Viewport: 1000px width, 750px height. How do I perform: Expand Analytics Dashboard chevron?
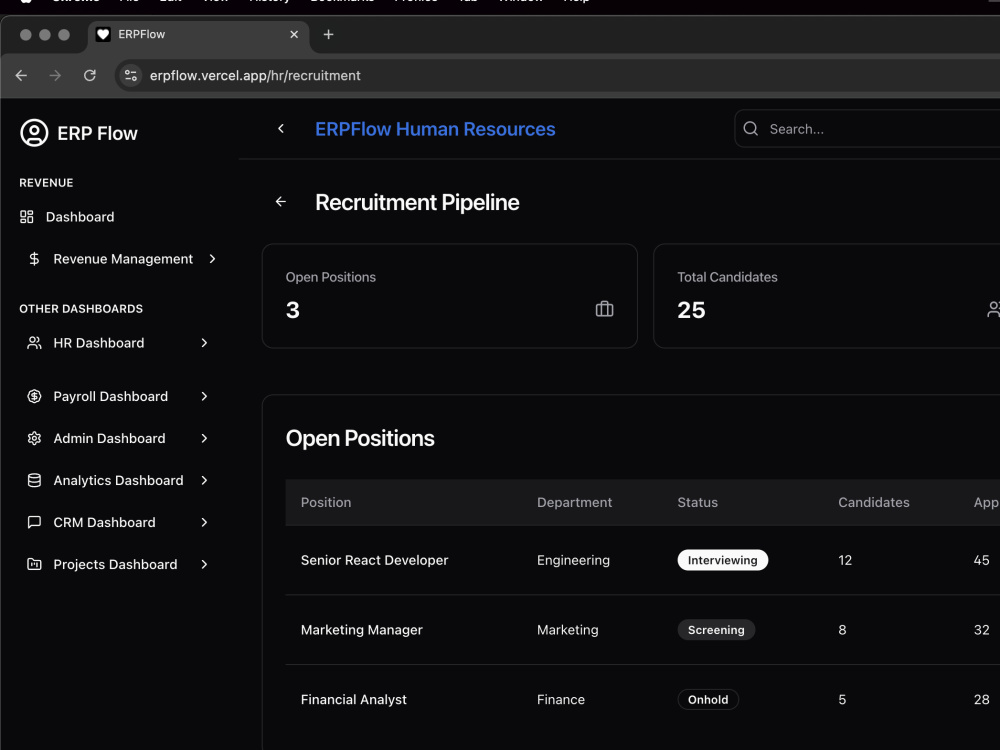click(204, 481)
